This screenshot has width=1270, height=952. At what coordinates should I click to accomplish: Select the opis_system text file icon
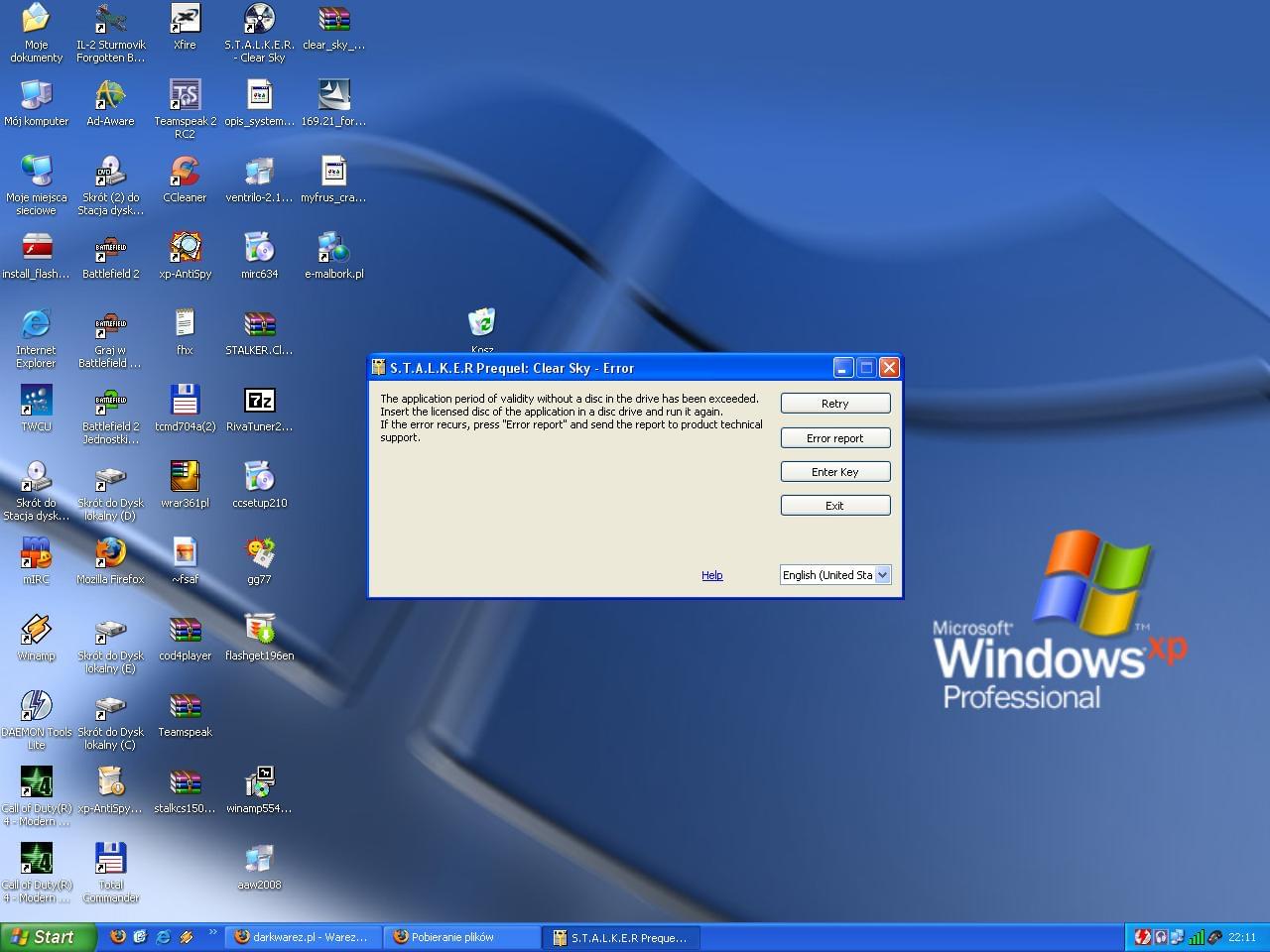click(x=259, y=103)
